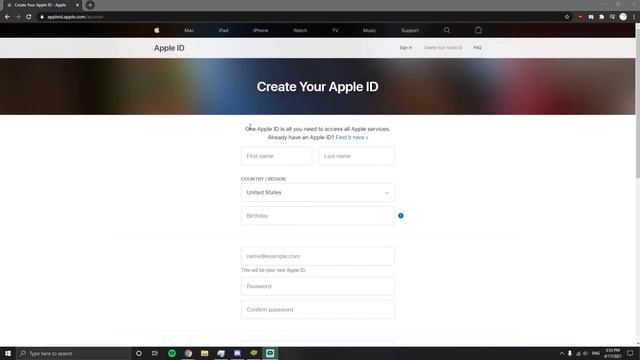Click the browser address bar URL
The height and width of the screenshot is (360, 640).
[75, 17]
